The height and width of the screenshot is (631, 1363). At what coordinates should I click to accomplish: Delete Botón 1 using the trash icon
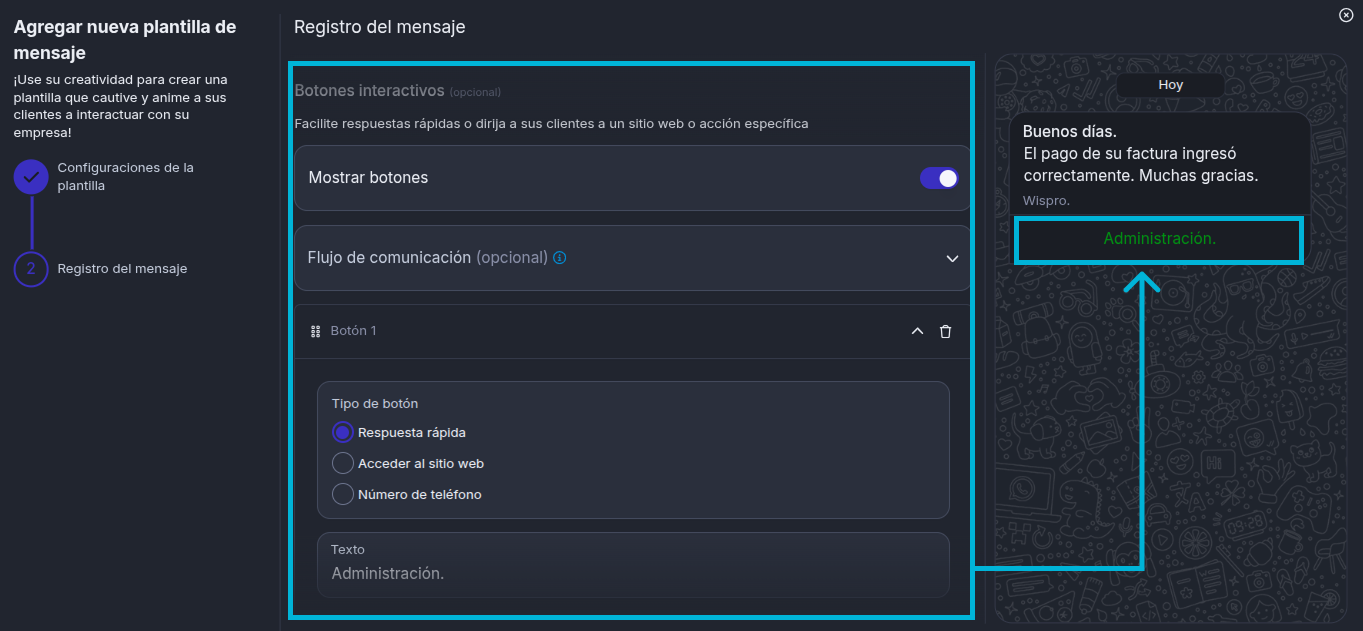tap(945, 330)
